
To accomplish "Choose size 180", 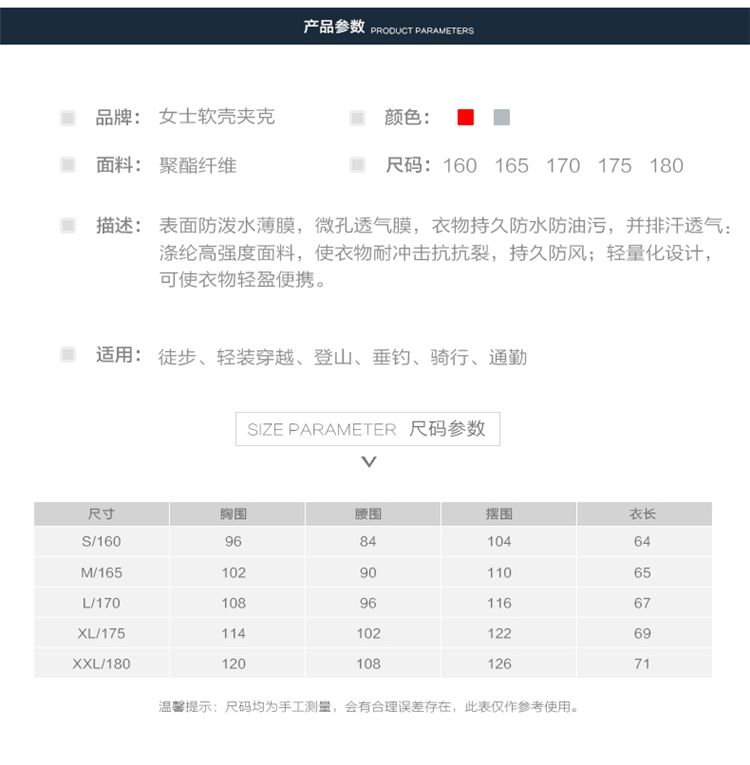I will 666,166.
